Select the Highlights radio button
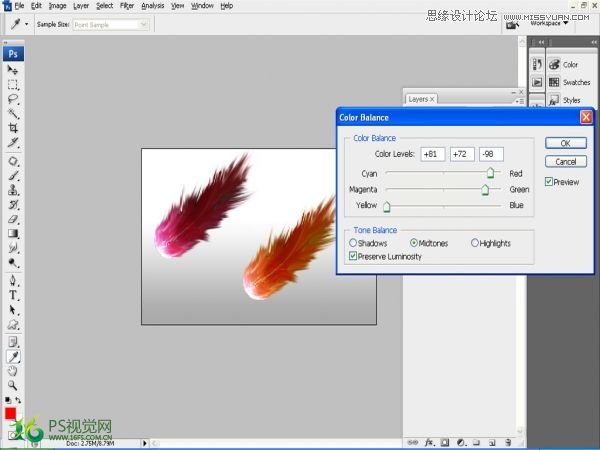The image size is (600, 450). 475,243
